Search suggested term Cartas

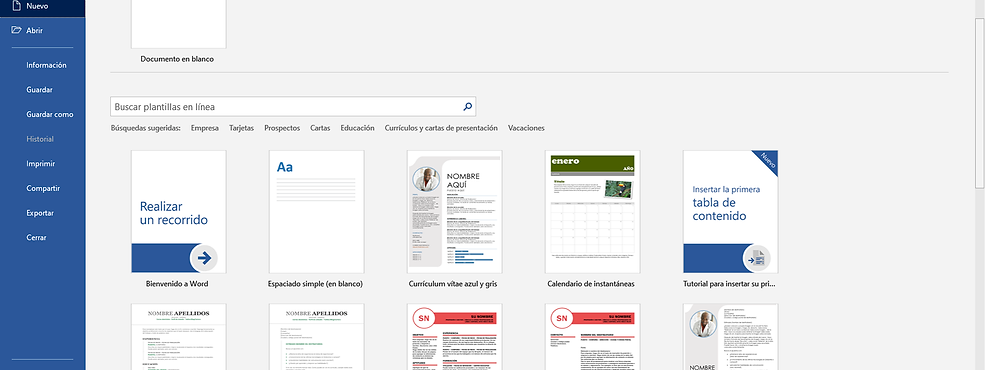pyautogui.click(x=320, y=128)
